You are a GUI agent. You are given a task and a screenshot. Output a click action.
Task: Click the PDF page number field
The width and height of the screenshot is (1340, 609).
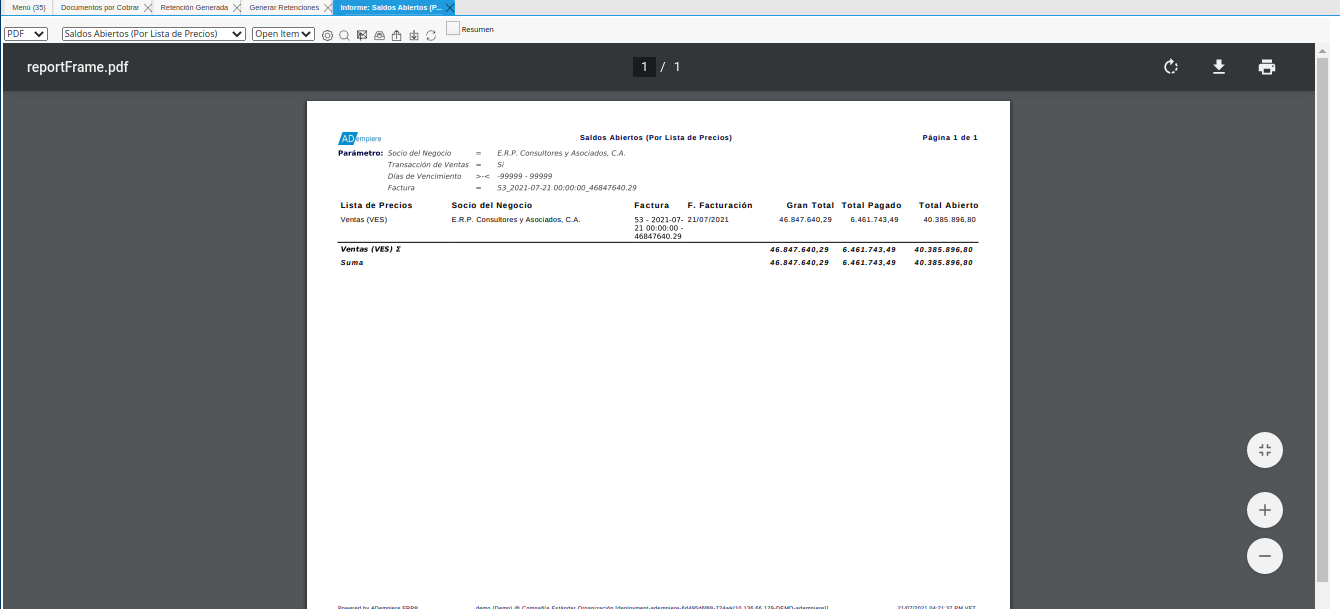644,67
